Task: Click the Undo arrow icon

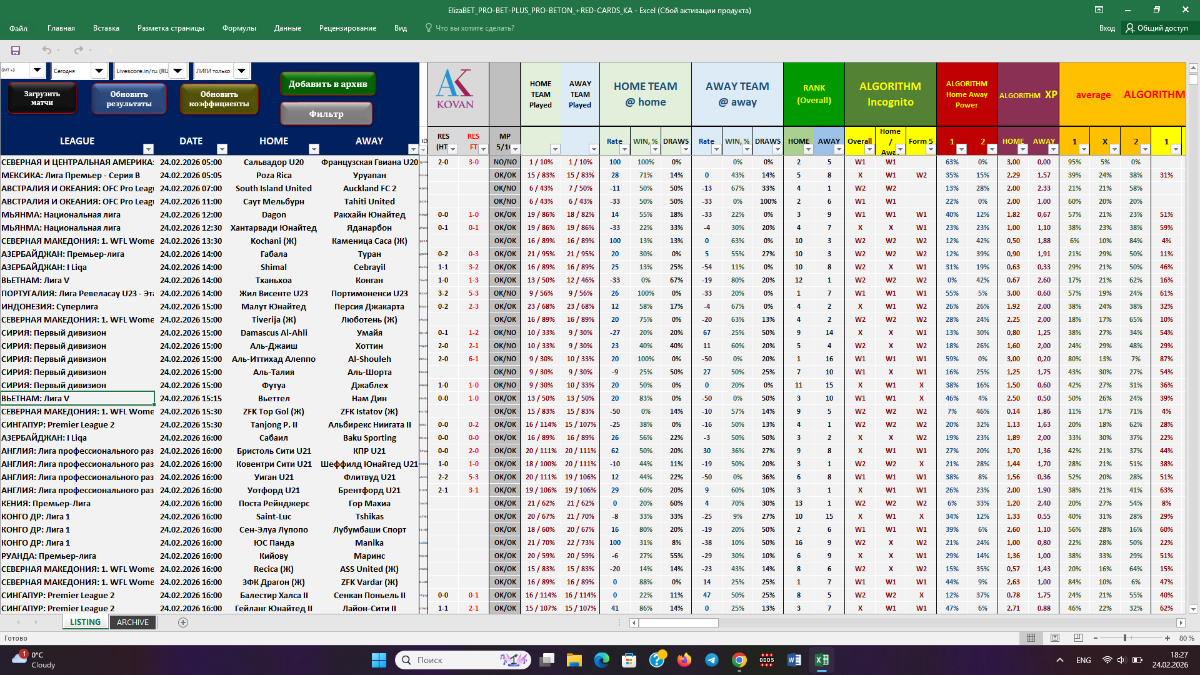Action: pyautogui.click(x=47, y=50)
